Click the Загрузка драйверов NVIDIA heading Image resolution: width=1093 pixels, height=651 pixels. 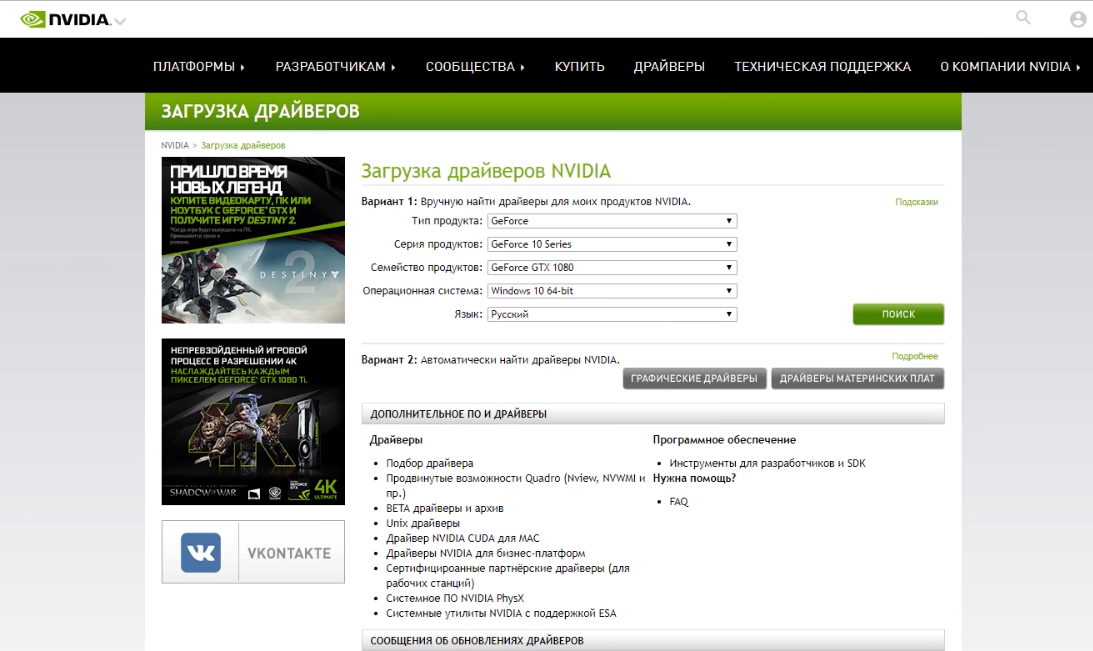point(486,171)
